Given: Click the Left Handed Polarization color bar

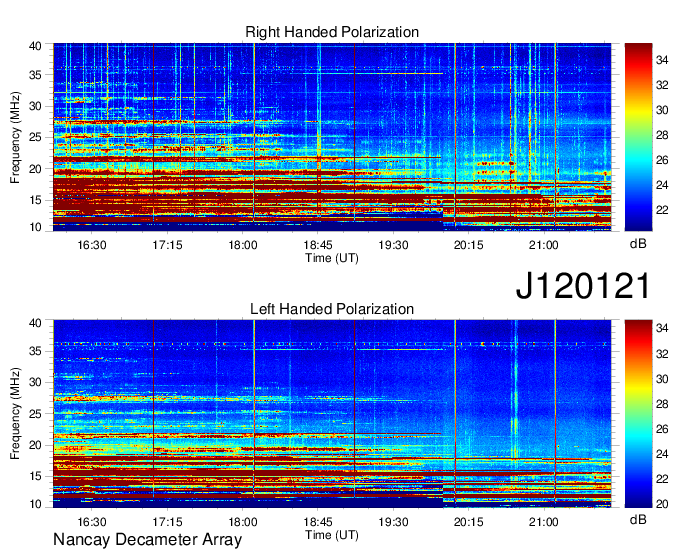Looking at the screenshot, I should (x=638, y=414).
